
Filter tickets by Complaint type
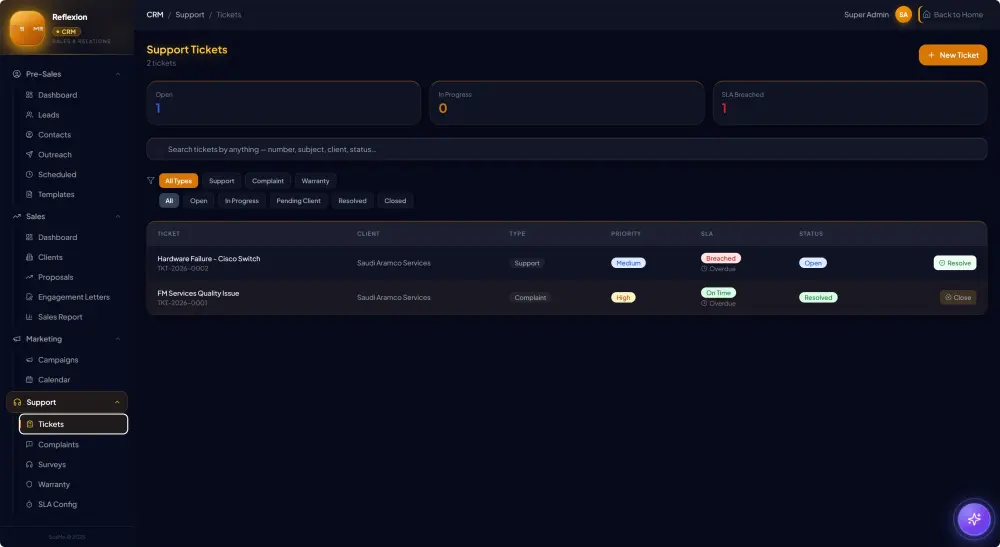click(268, 181)
